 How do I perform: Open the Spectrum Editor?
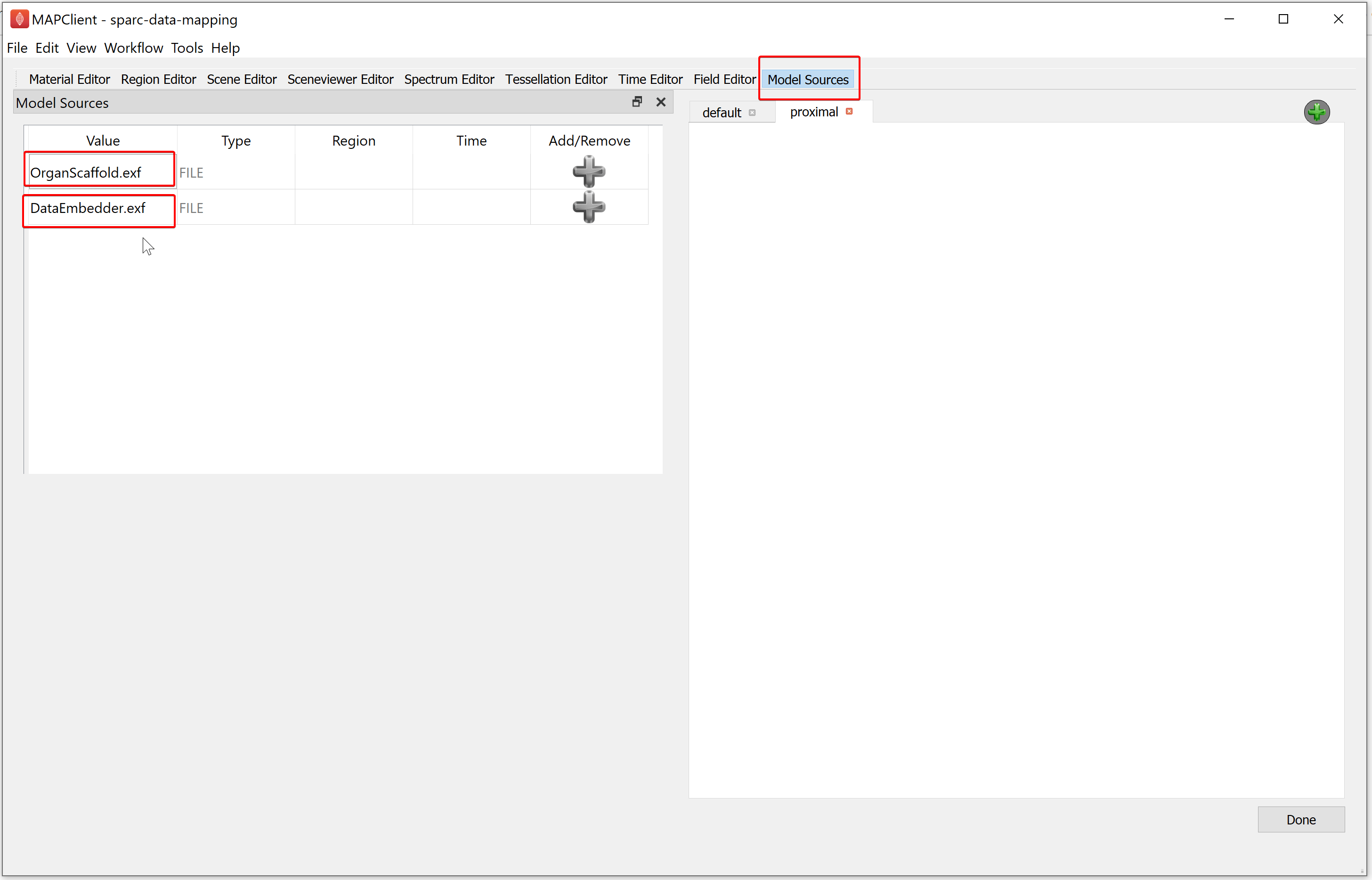tap(449, 80)
